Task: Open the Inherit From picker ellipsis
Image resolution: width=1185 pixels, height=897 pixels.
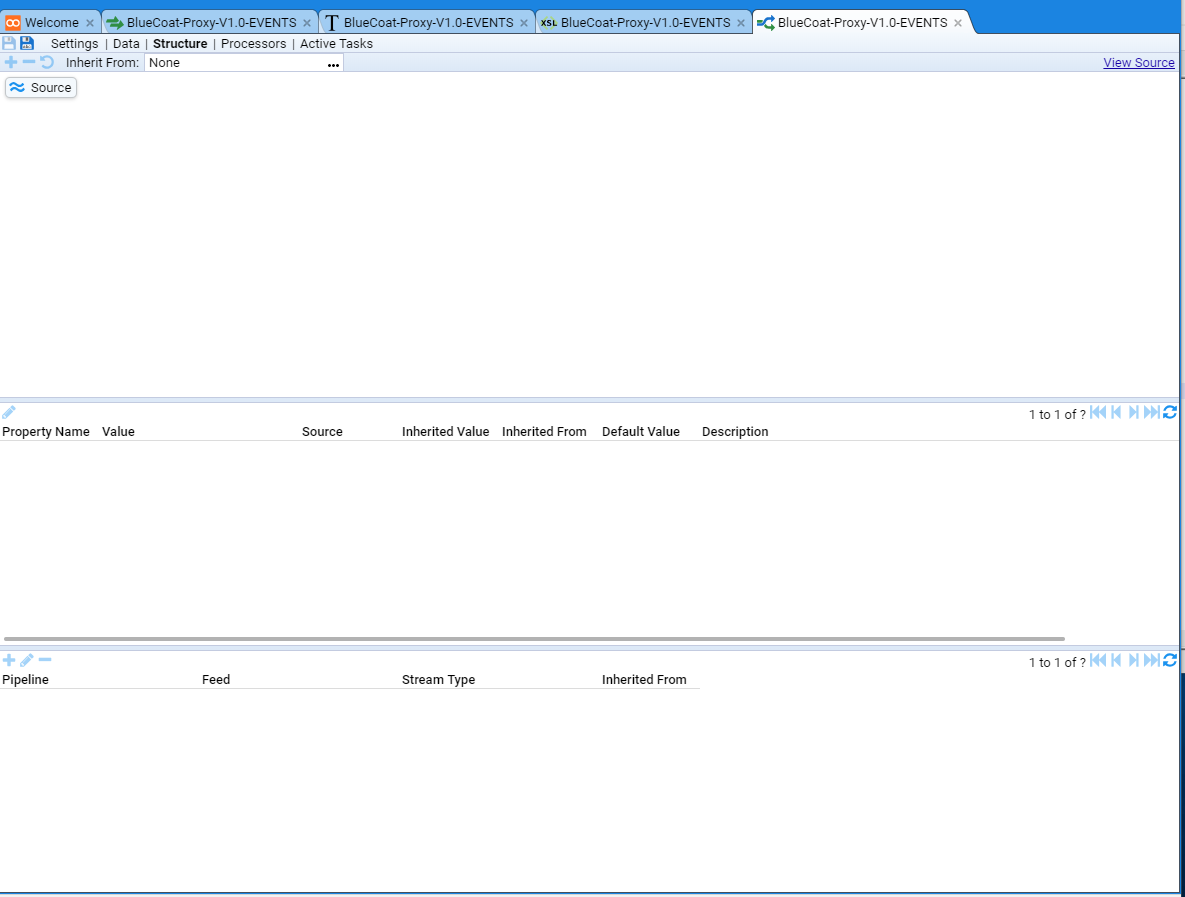Action: pos(333,64)
